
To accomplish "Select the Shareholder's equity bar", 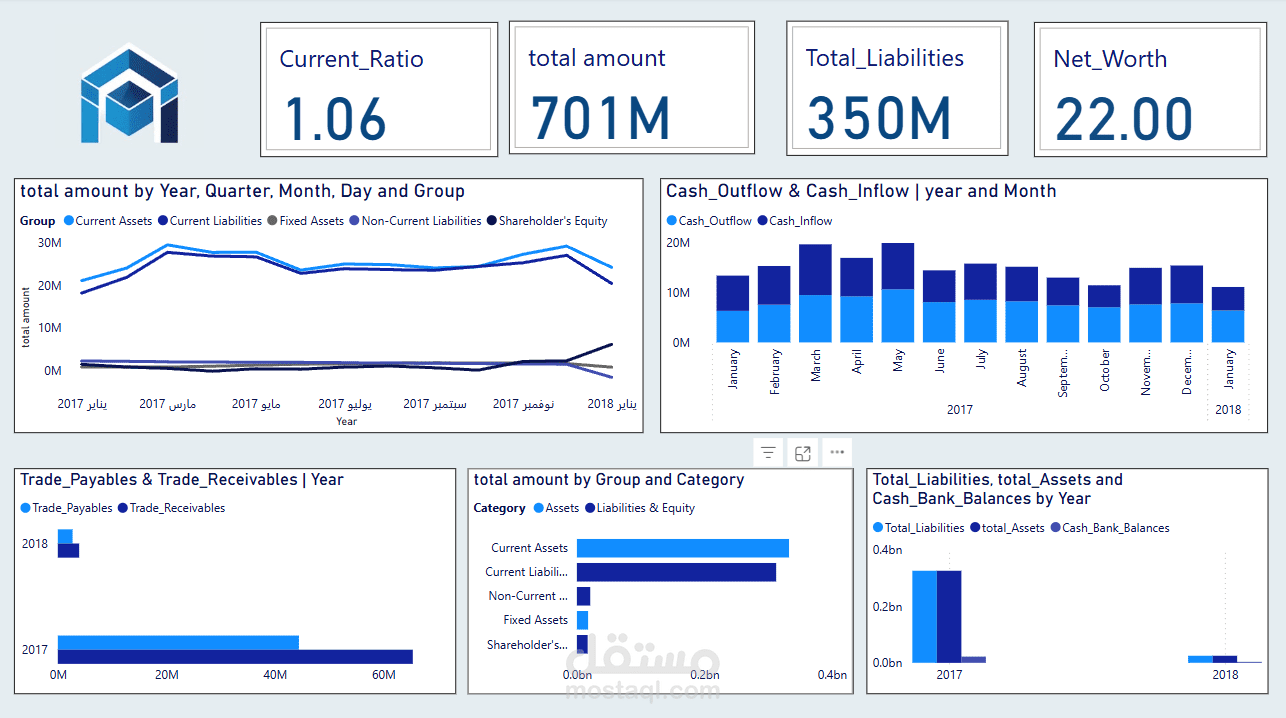I will pos(582,644).
